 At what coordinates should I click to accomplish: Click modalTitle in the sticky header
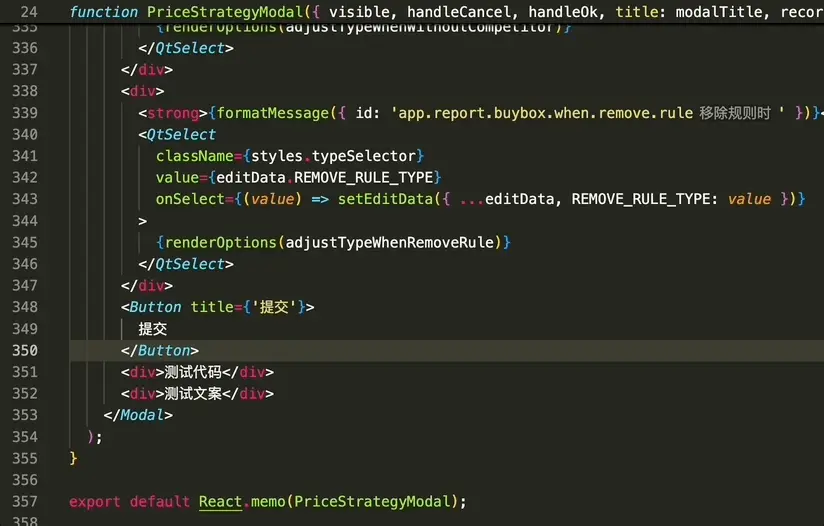coord(719,12)
